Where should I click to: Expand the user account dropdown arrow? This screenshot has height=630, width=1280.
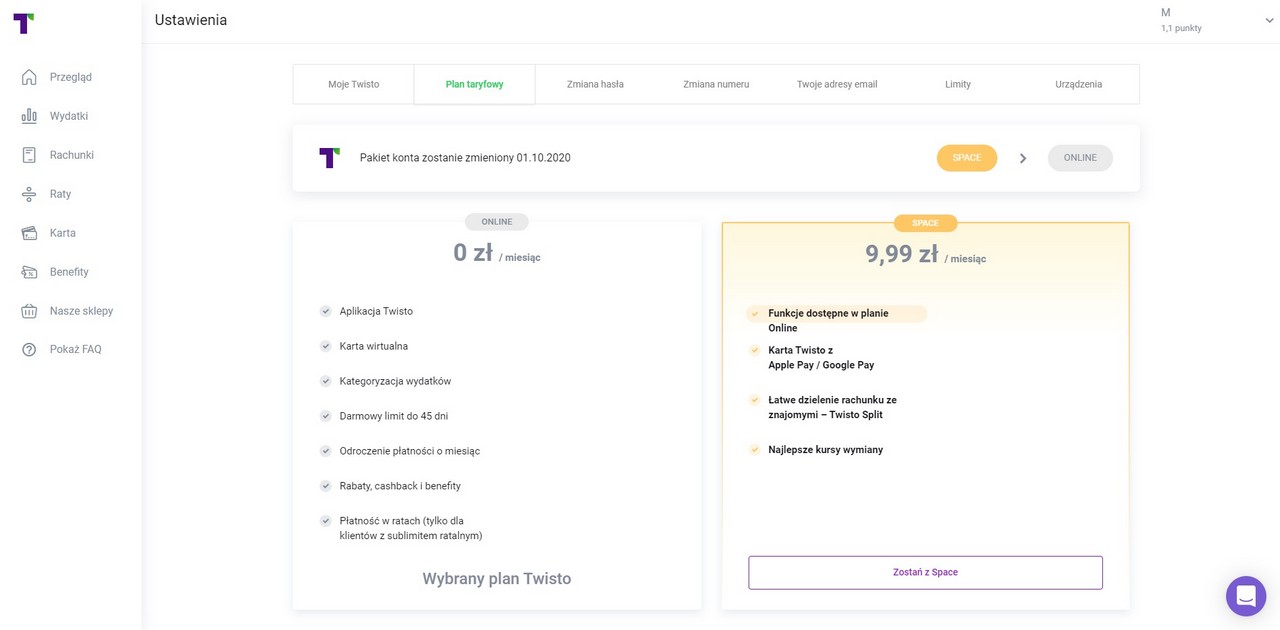tap(1269, 21)
